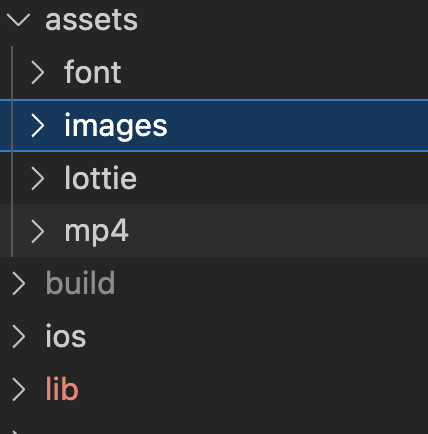Viewport: 428px width, 434px height.
Task: Click the images folder label
Action: [x=116, y=126]
